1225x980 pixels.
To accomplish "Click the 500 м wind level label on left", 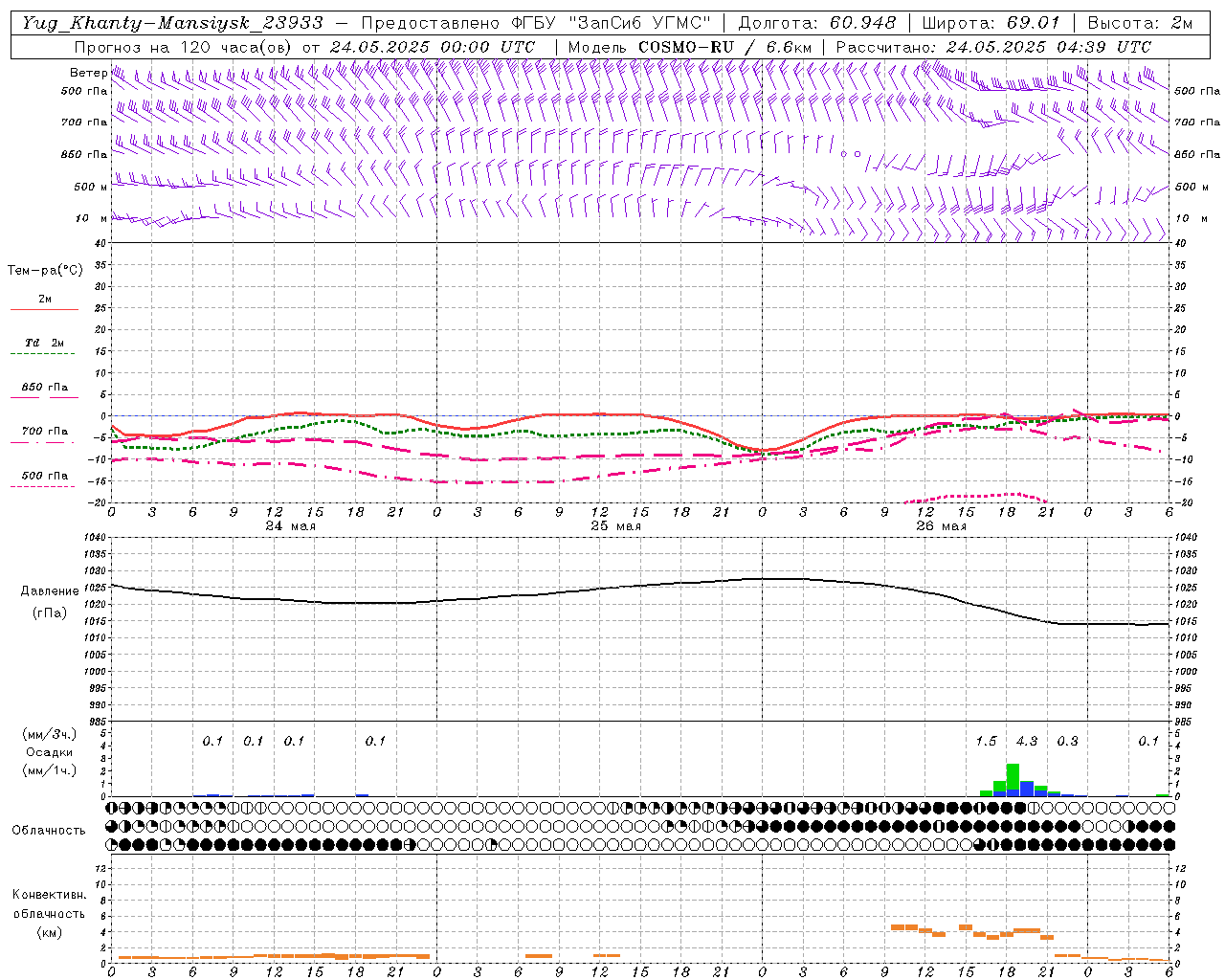I will coord(91,187).
